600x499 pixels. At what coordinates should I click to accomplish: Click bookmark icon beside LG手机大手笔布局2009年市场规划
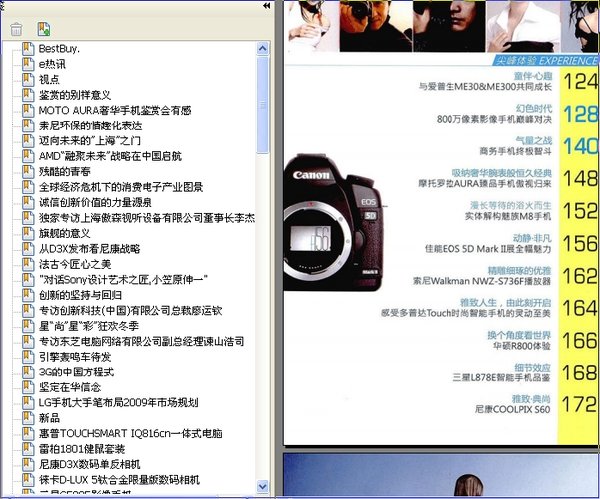(x=28, y=403)
